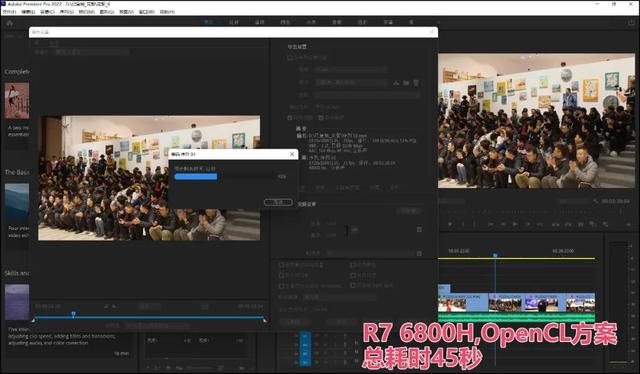Open the time interpolation dropdown near bottom
640x374 pixels.
[x=339, y=297]
